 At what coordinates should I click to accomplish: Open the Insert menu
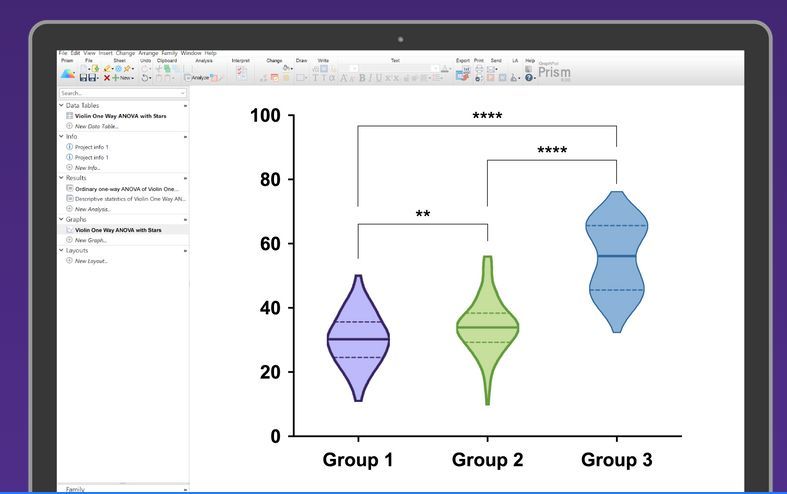[105, 53]
